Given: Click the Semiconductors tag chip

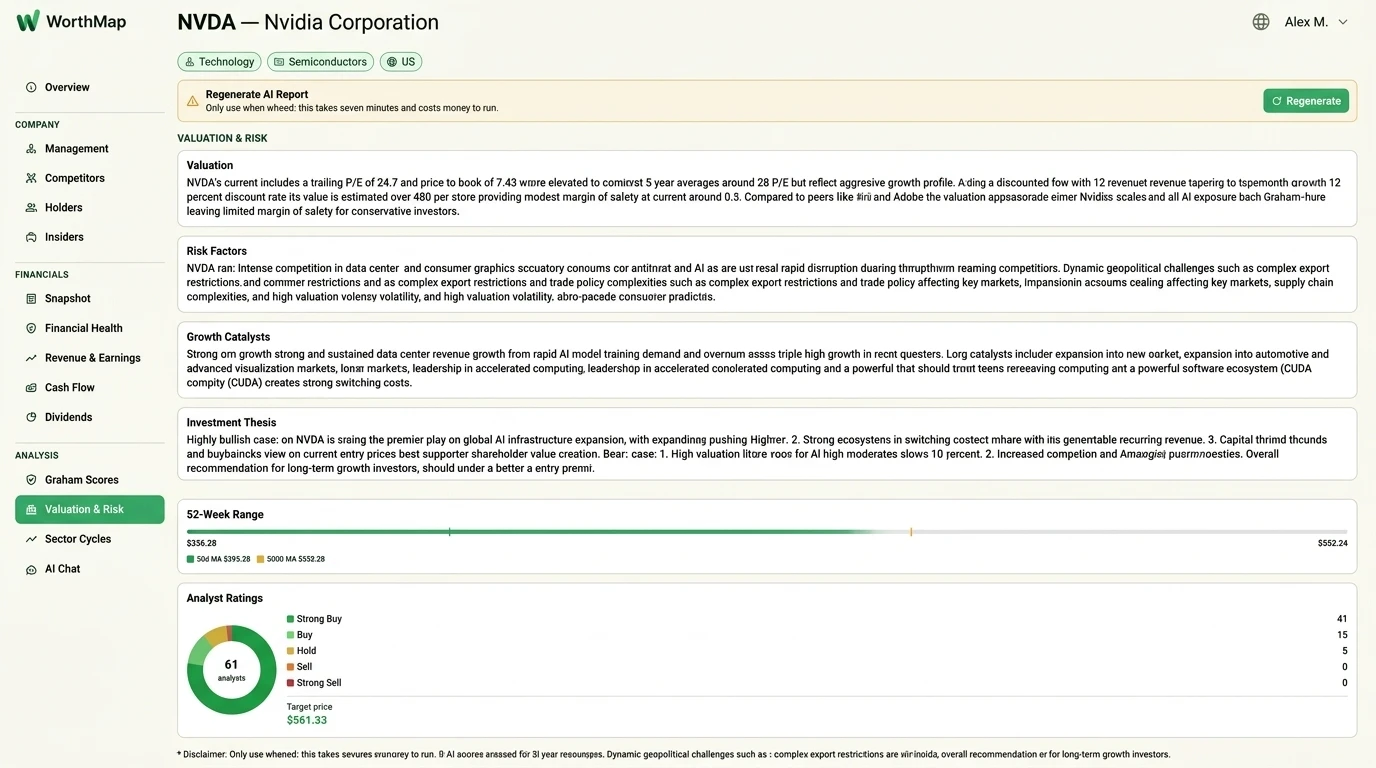Looking at the screenshot, I should (320, 62).
